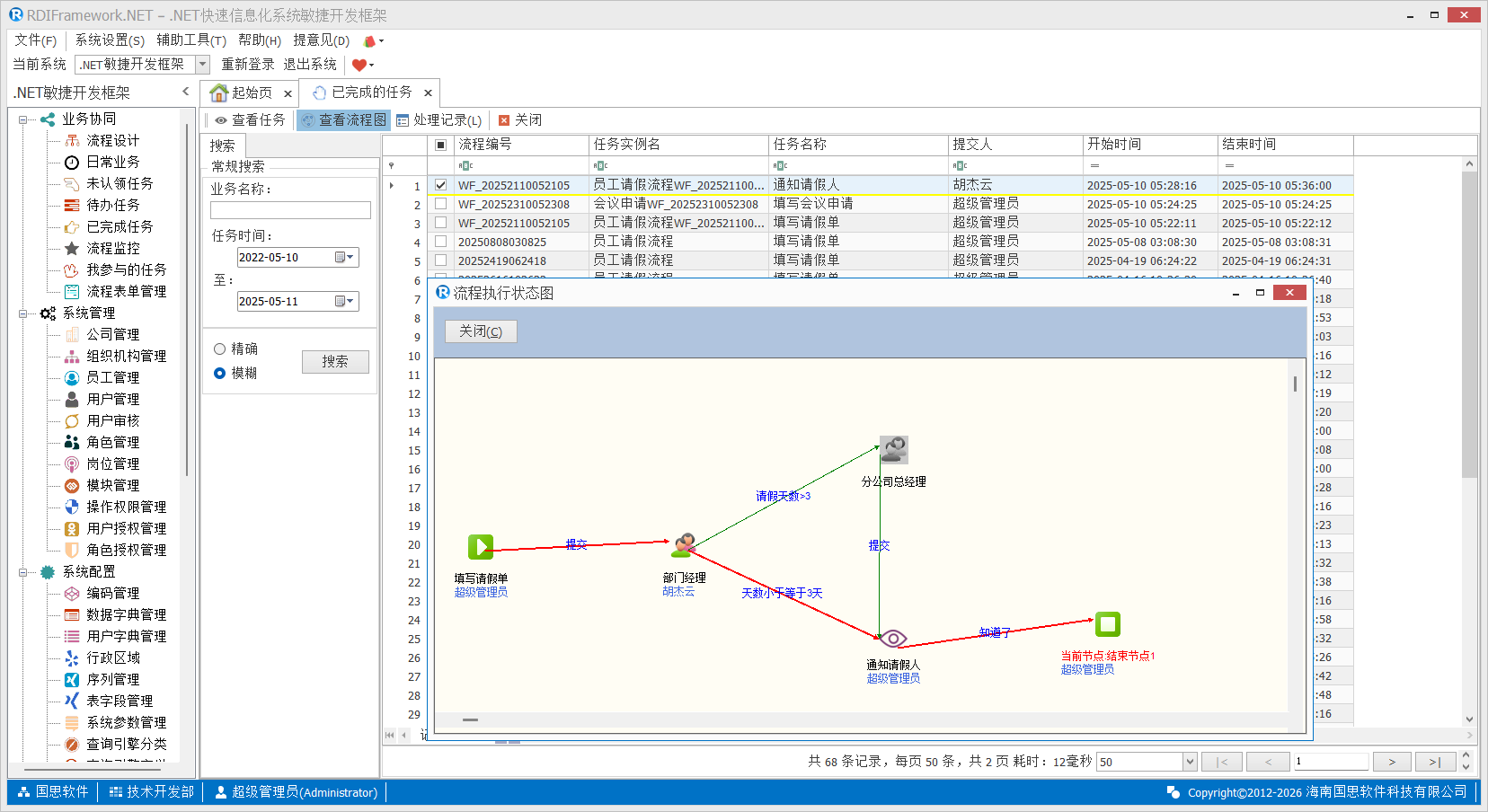
Task: Click the red heart favorites toolbar icon
Action: pyautogui.click(x=359, y=65)
